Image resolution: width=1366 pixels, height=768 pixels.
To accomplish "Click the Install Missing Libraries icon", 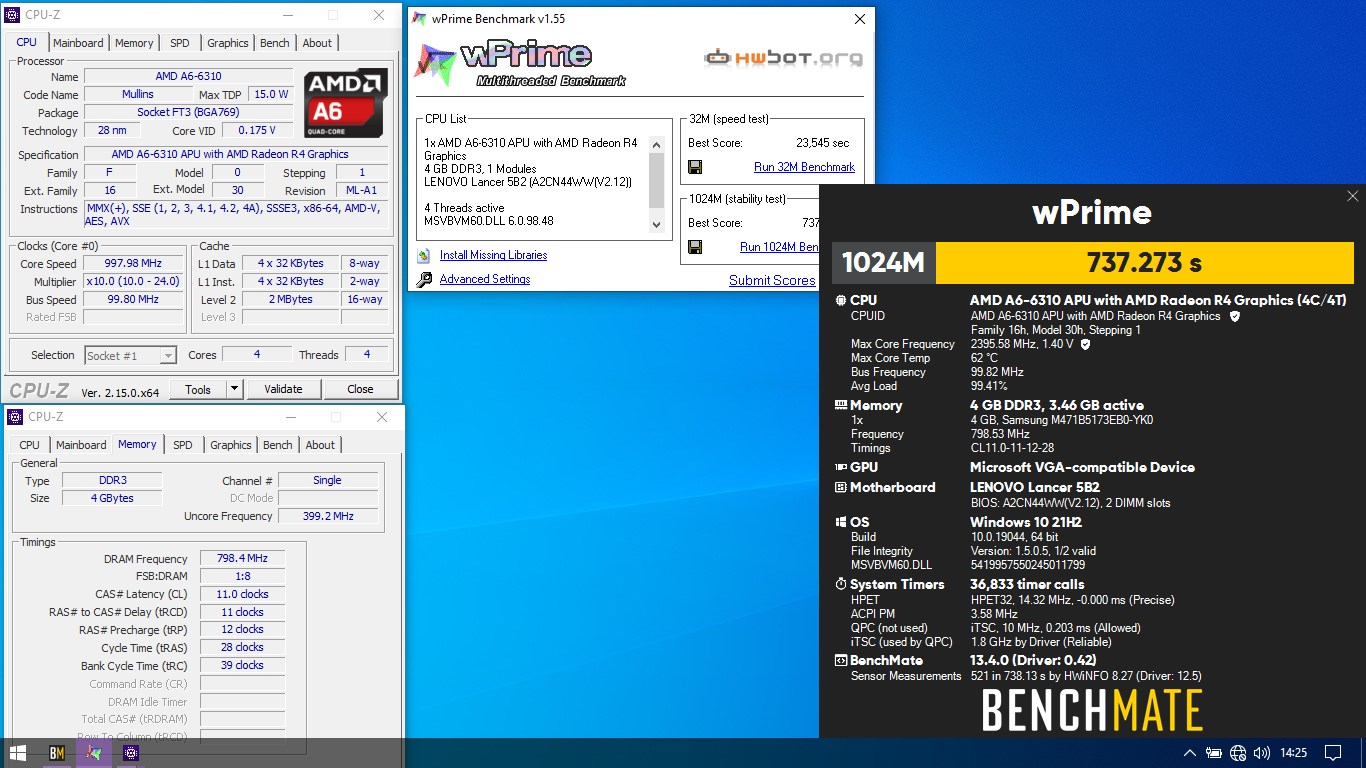I will pyautogui.click(x=424, y=255).
